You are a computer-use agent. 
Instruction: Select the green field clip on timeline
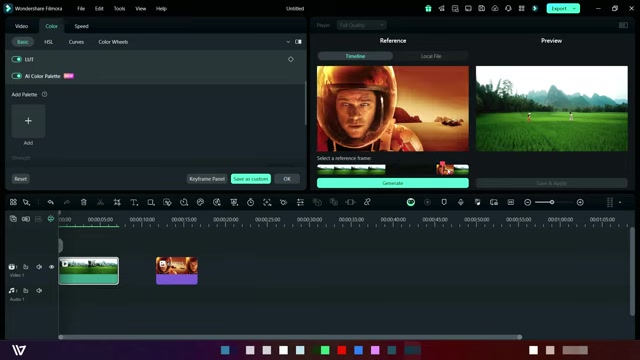tap(89, 271)
